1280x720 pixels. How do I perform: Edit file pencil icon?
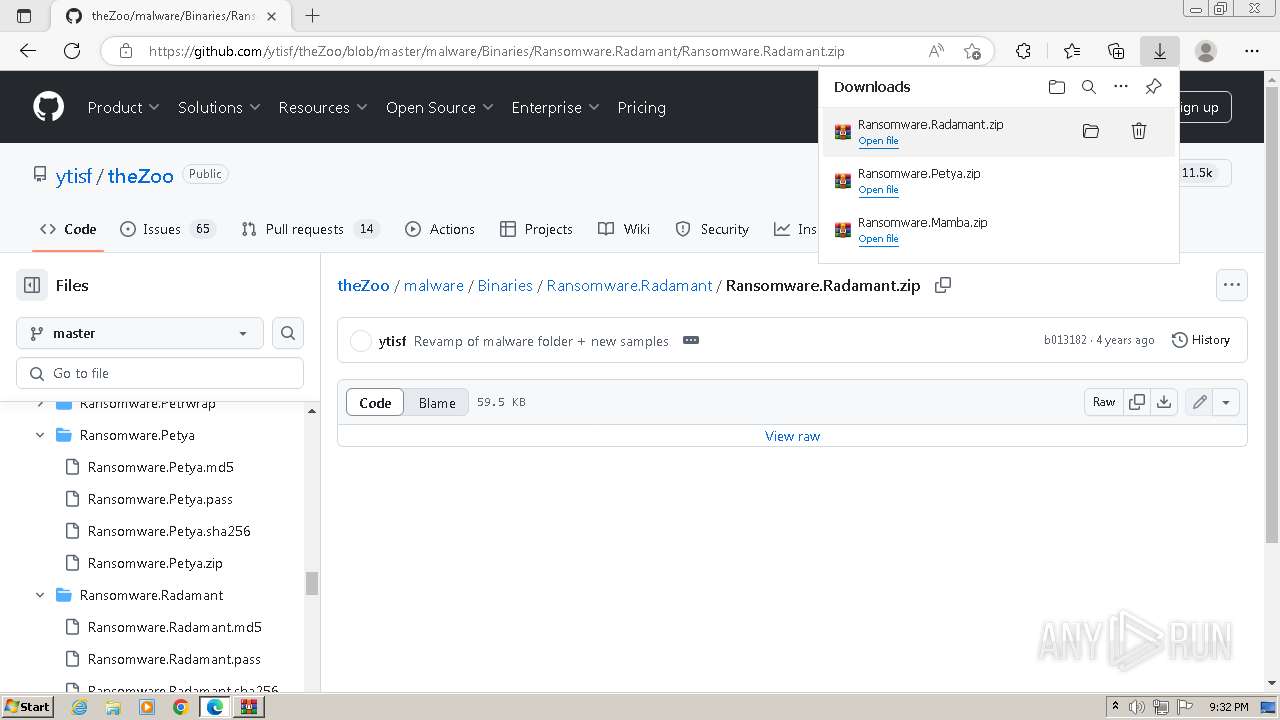coord(1199,402)
